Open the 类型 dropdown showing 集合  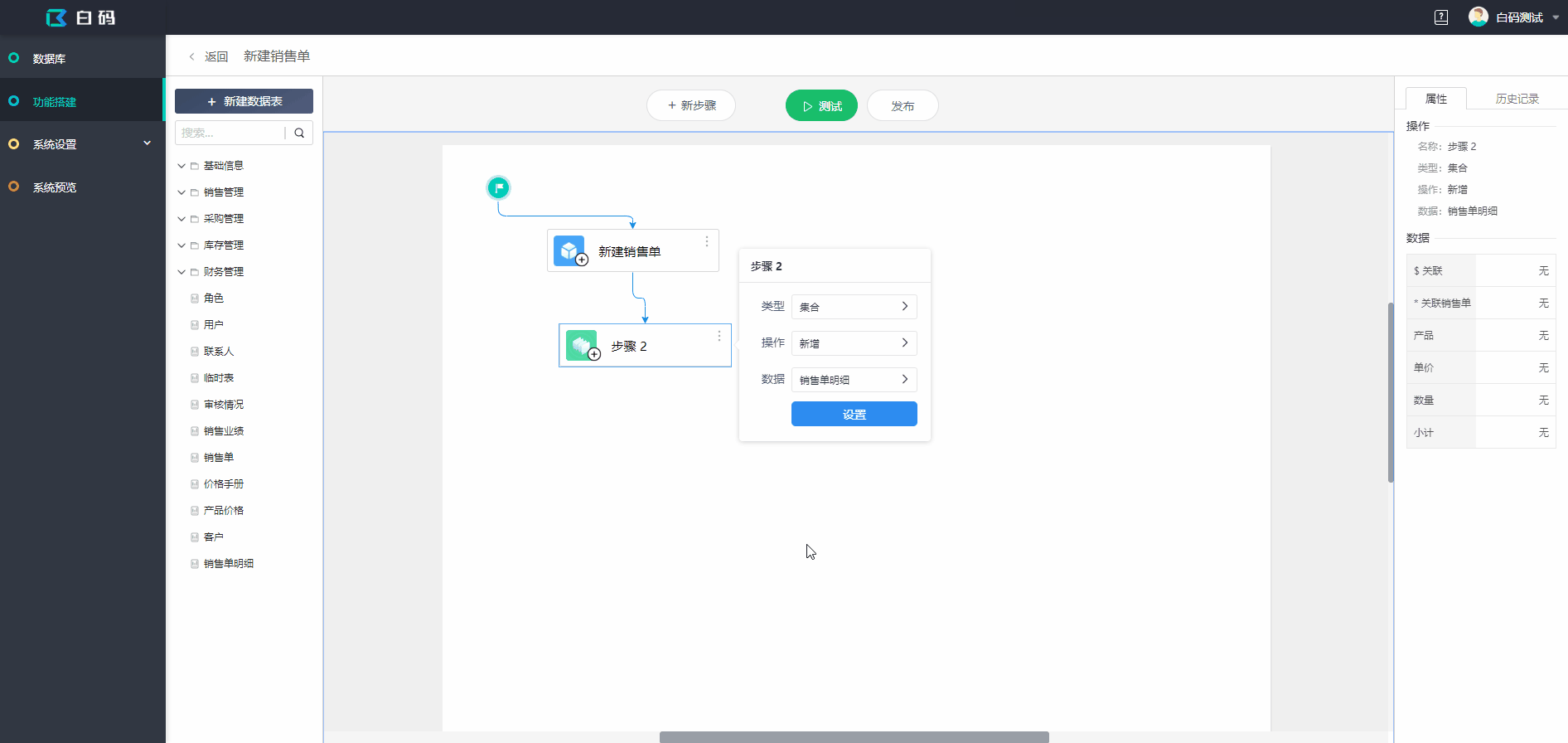click(x=854, y=307)
